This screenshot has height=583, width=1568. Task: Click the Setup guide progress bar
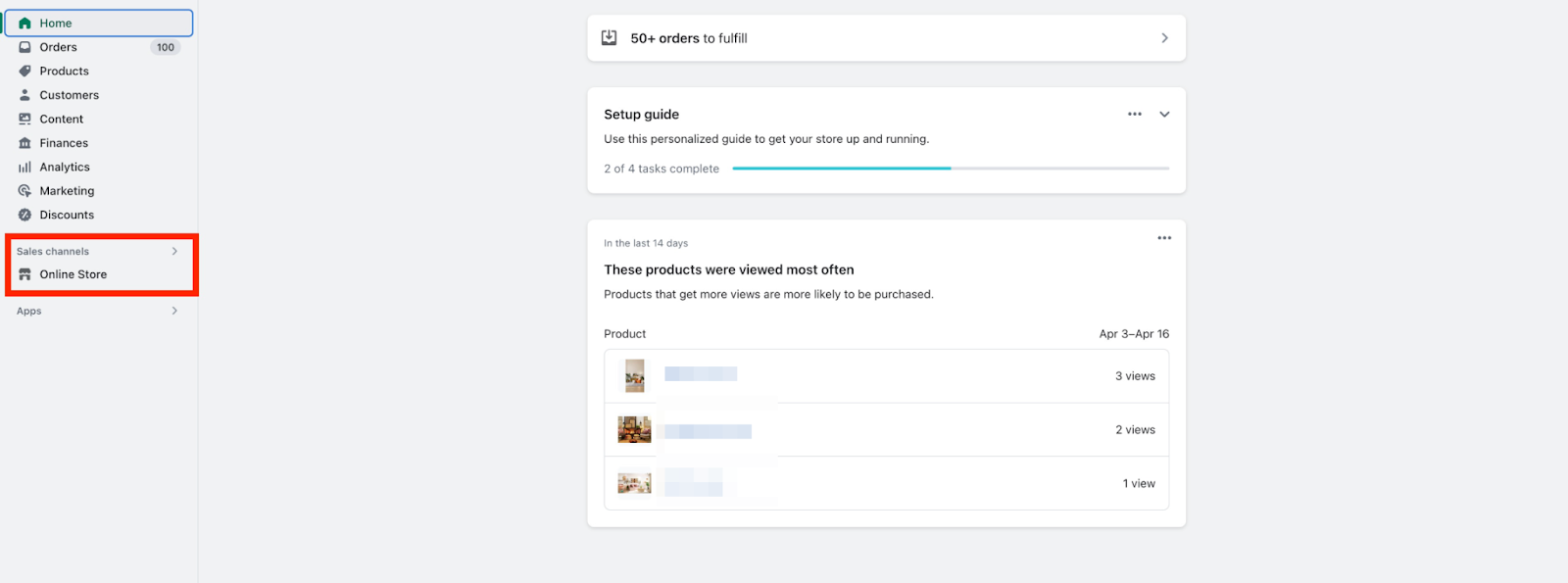[950, 169]
